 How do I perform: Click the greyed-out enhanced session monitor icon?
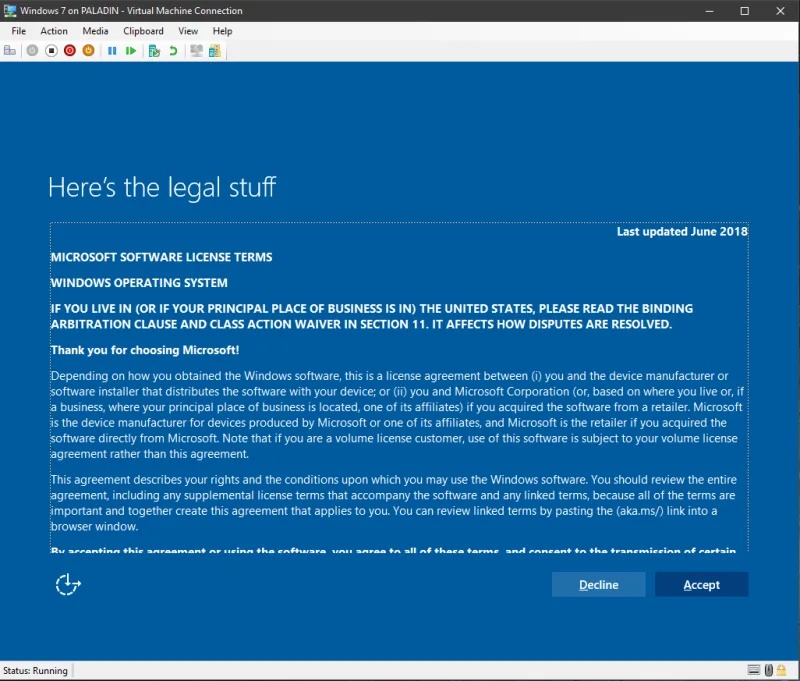click(x=196, y=51)
